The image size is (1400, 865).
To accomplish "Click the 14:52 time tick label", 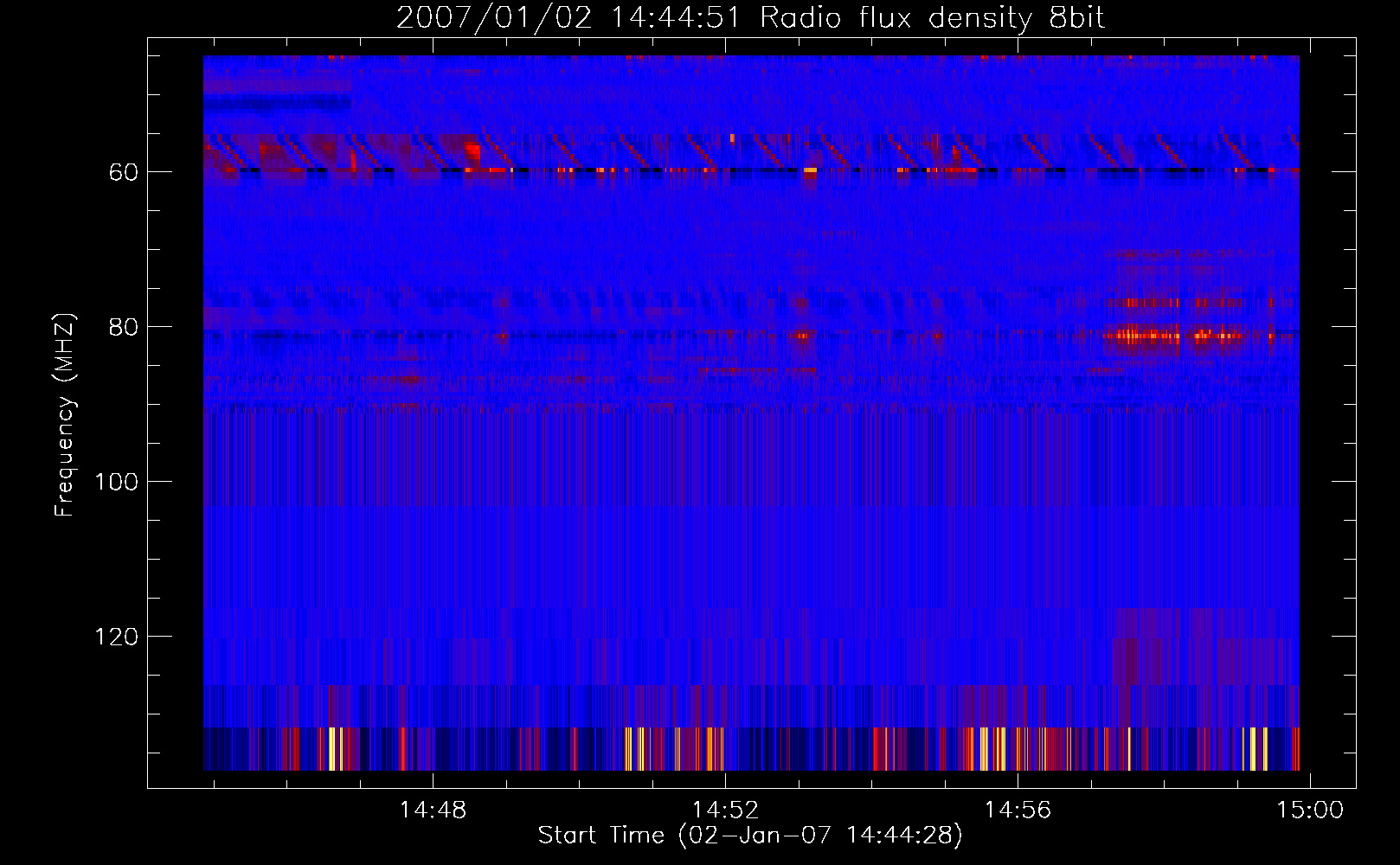I will [x=725, y=810].
